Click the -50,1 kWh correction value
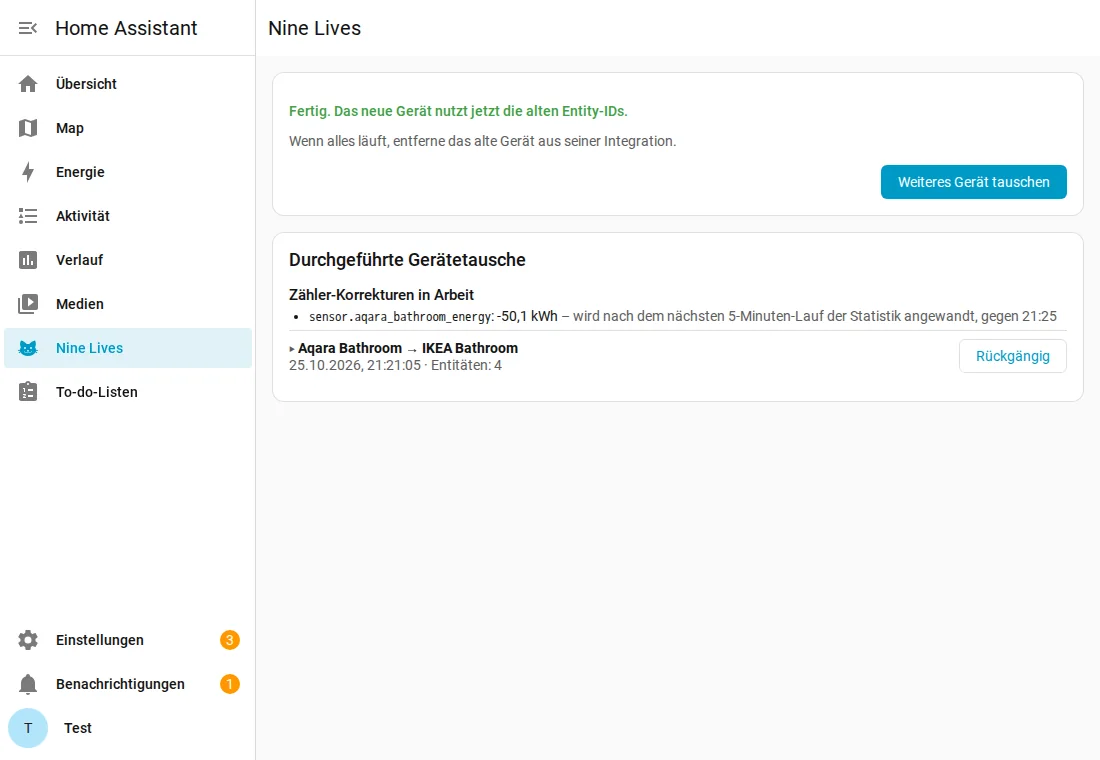The height and width of the screenshot is (760, 1100). 528,316
